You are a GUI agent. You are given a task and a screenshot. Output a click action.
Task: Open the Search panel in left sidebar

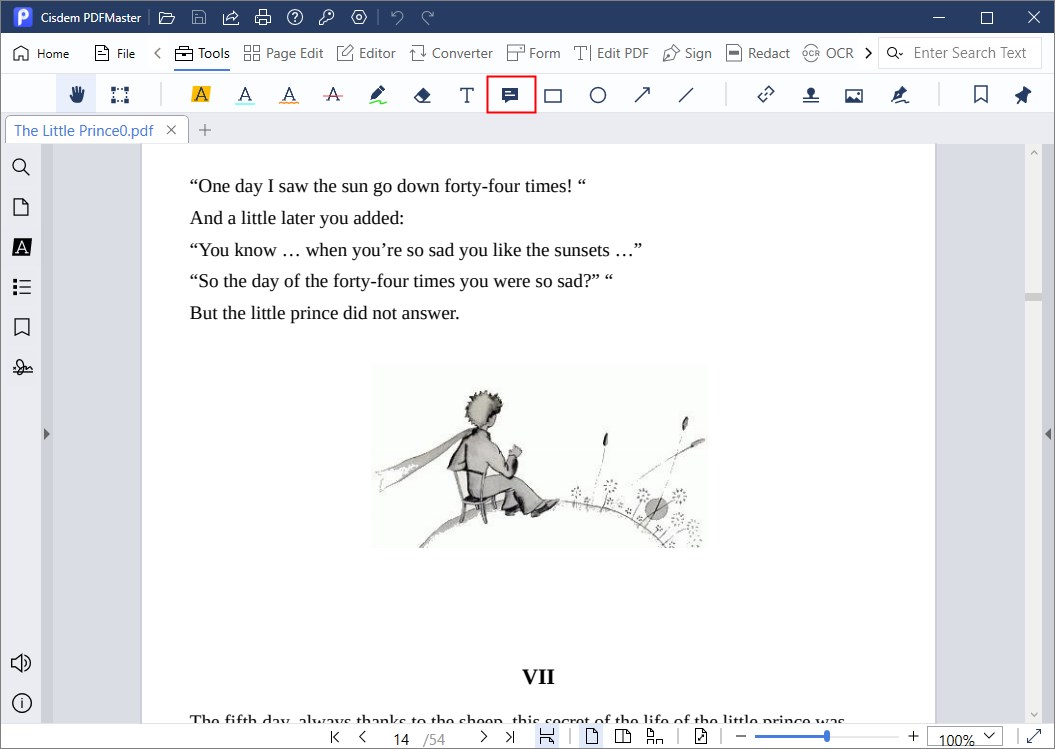pyautogui.click(x=21, y=167)
